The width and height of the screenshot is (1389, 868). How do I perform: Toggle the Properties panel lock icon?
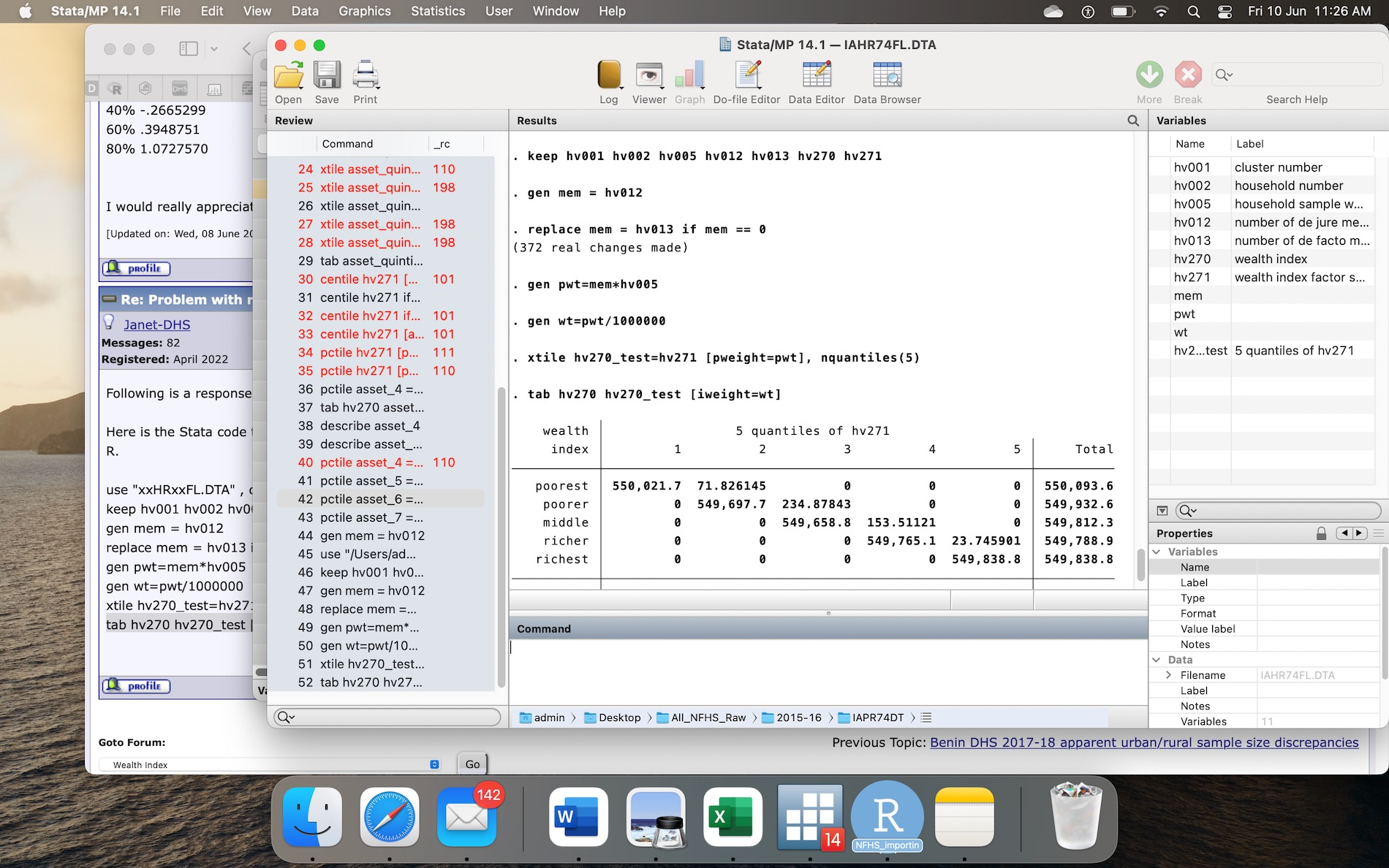(1321, 533)
